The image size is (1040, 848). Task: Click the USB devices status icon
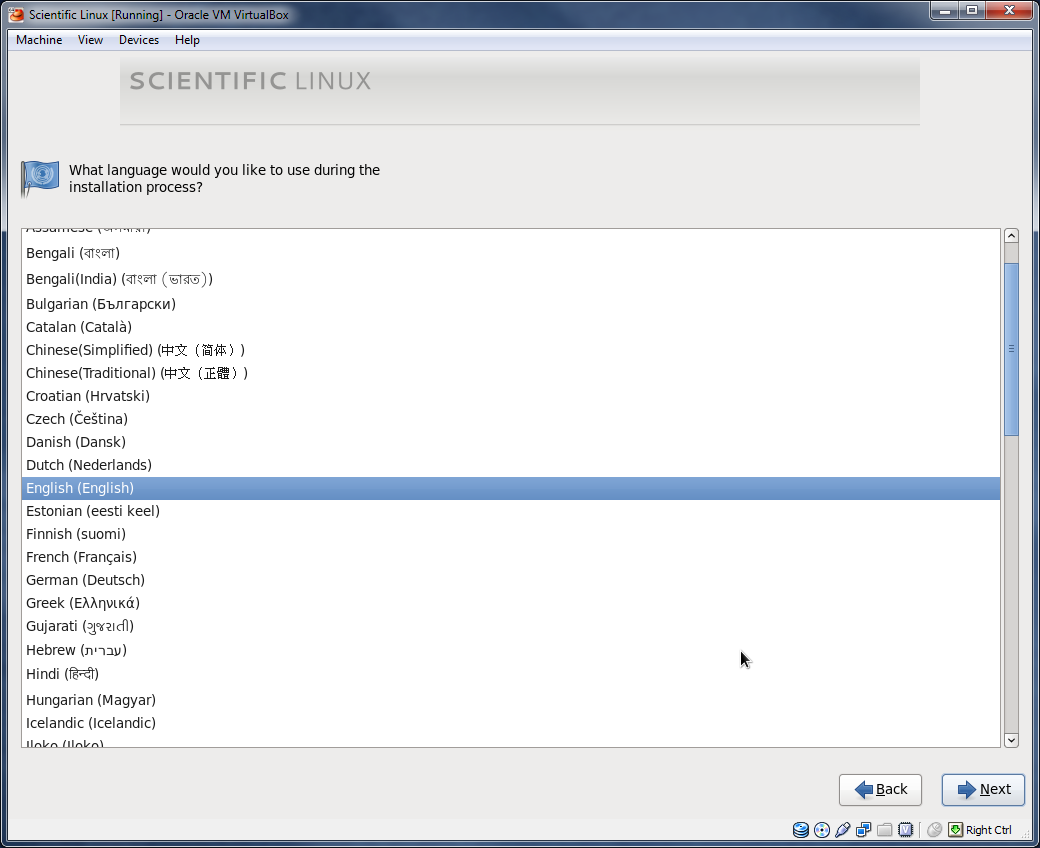(x=842, y=829)
